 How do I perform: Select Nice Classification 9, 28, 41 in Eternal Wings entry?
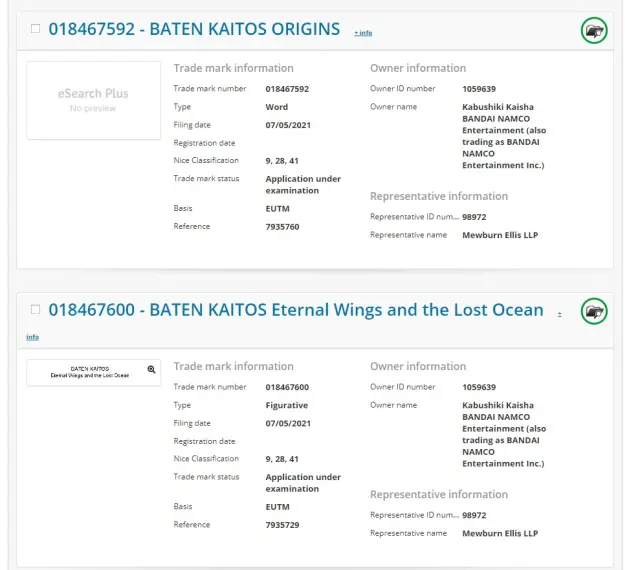click(x=282, y=459)
